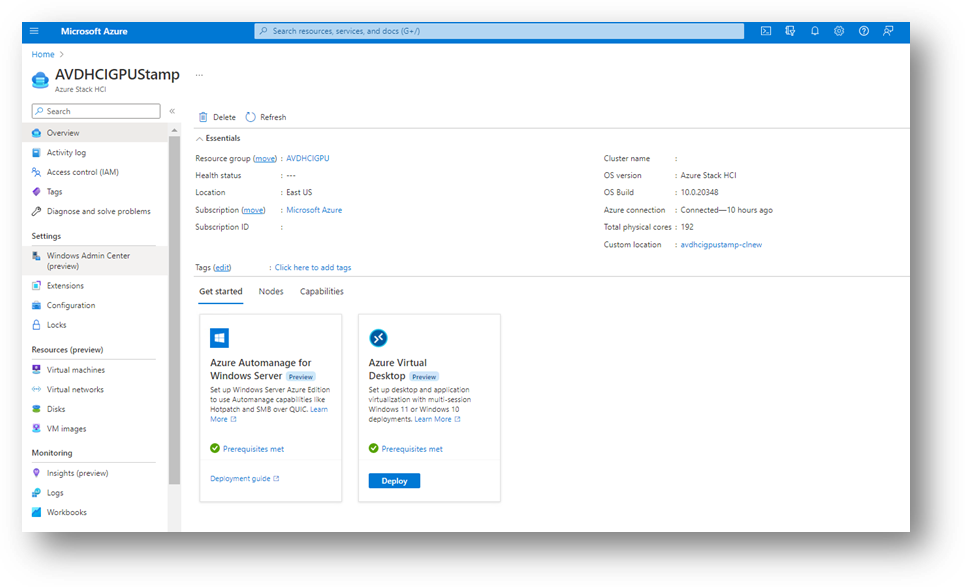Click the Azure Stack HCI resource icon

[x=40, y=80]
